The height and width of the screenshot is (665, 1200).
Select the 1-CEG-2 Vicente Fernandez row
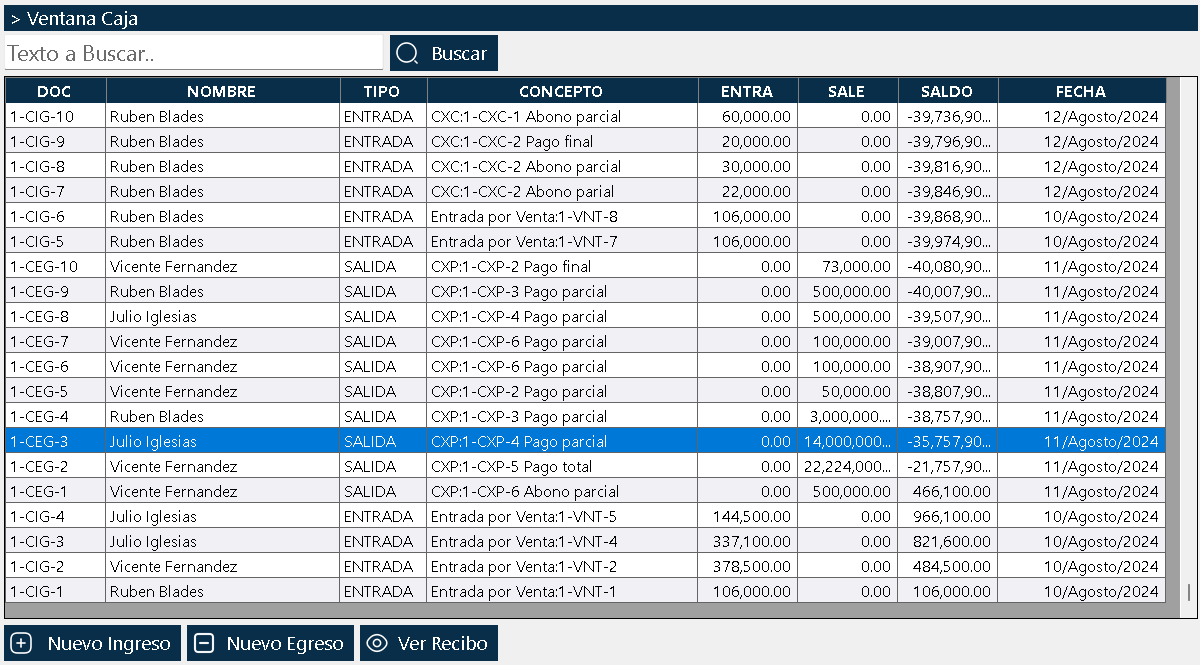[x=585, y=466]
